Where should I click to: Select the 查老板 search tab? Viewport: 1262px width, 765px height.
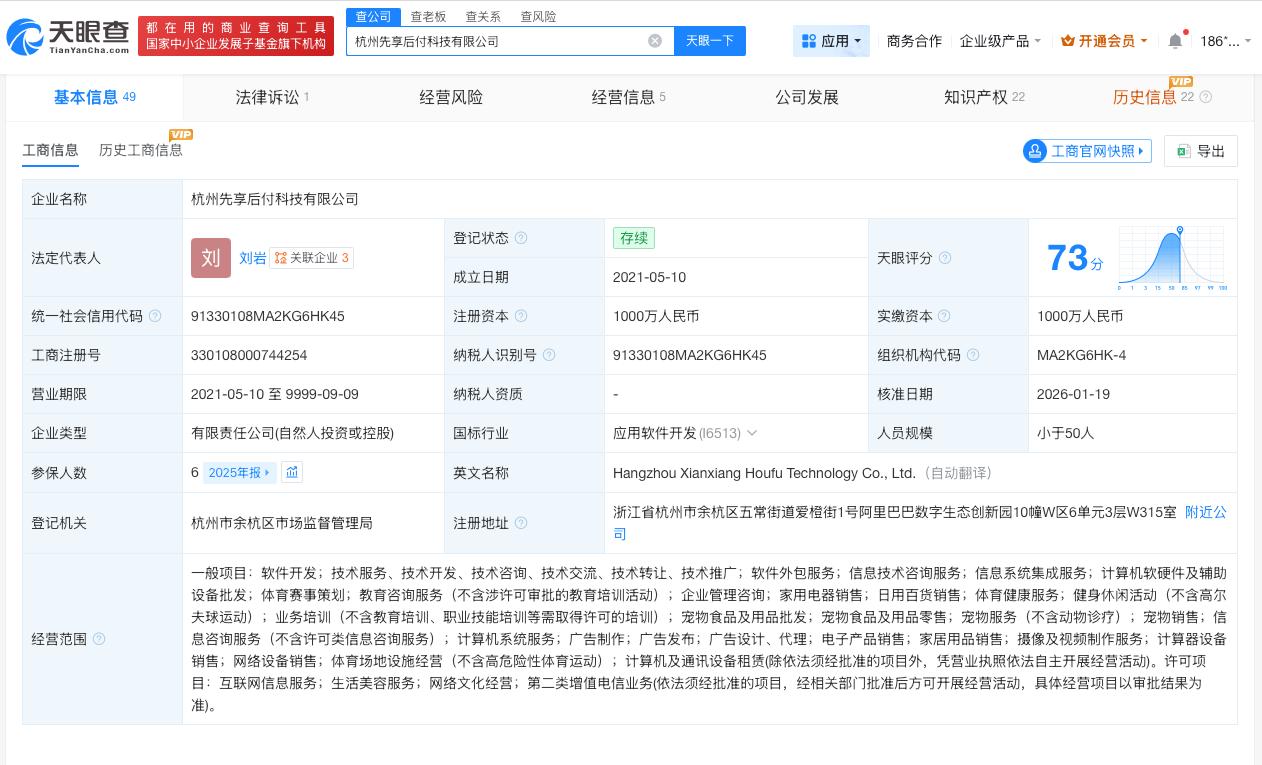click(x=428, y=17)
